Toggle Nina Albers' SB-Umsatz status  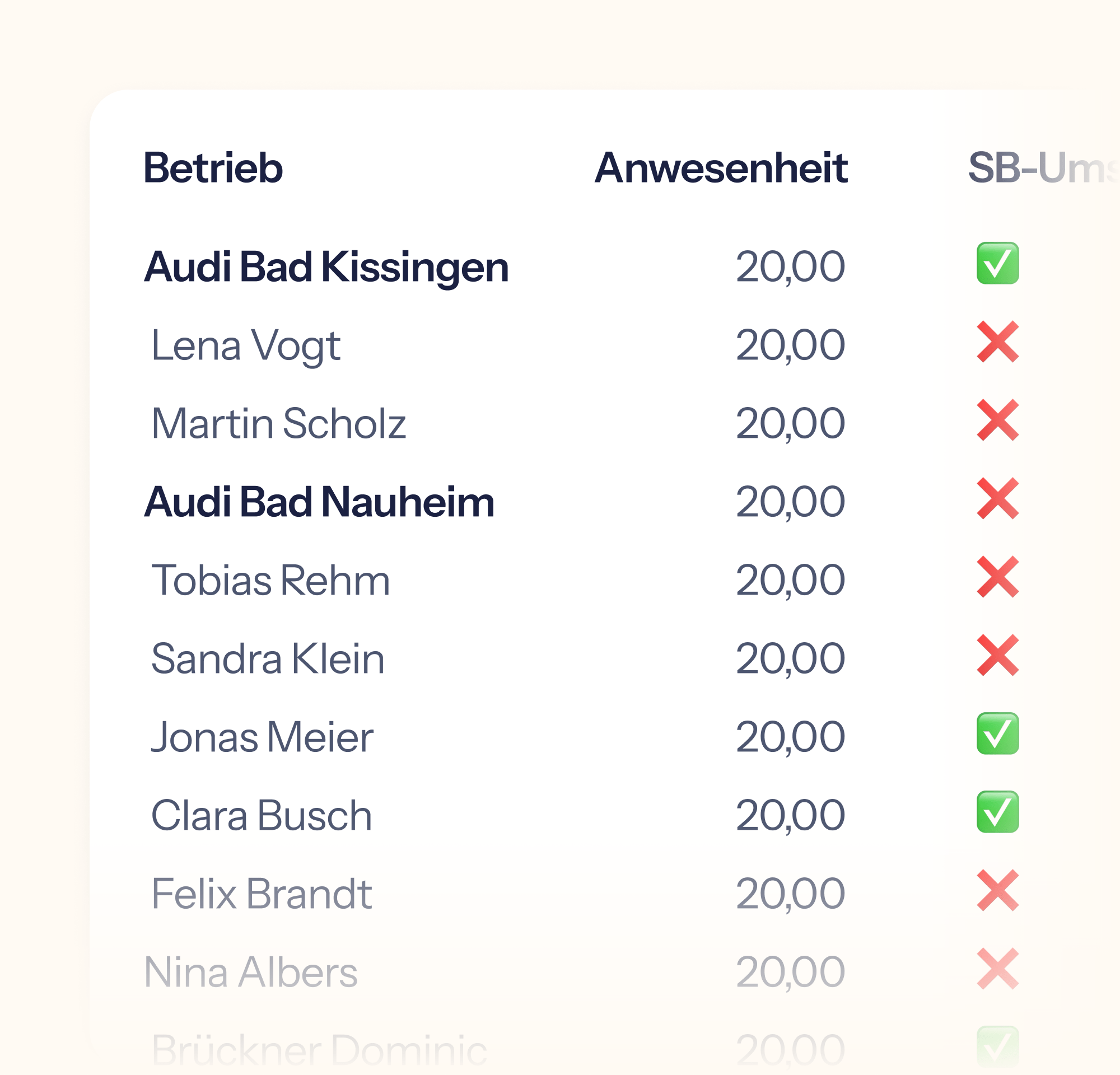point(998,970)
